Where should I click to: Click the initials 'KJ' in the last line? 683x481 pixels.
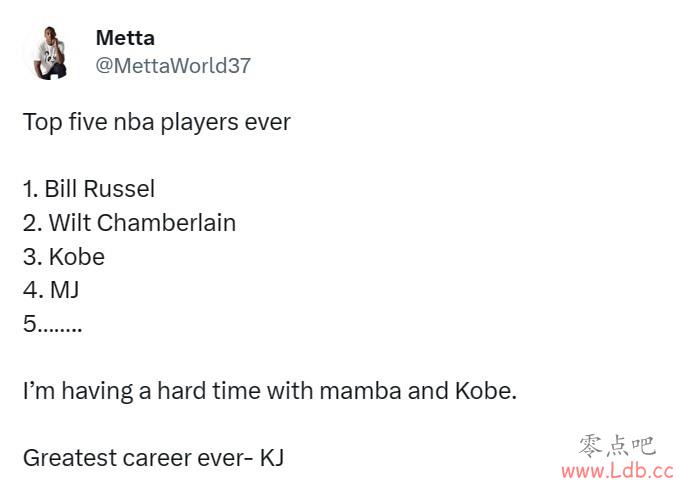point(272,458)
